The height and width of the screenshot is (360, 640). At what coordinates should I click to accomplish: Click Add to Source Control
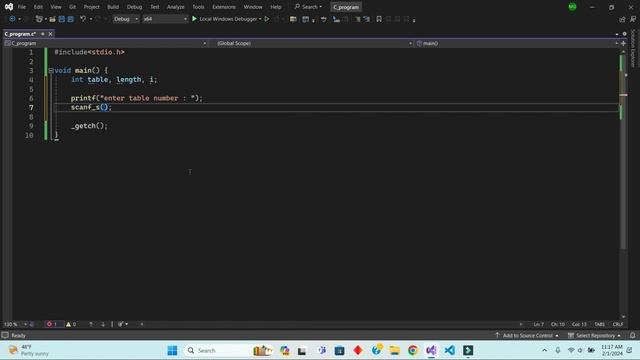[x=527, y=336]
